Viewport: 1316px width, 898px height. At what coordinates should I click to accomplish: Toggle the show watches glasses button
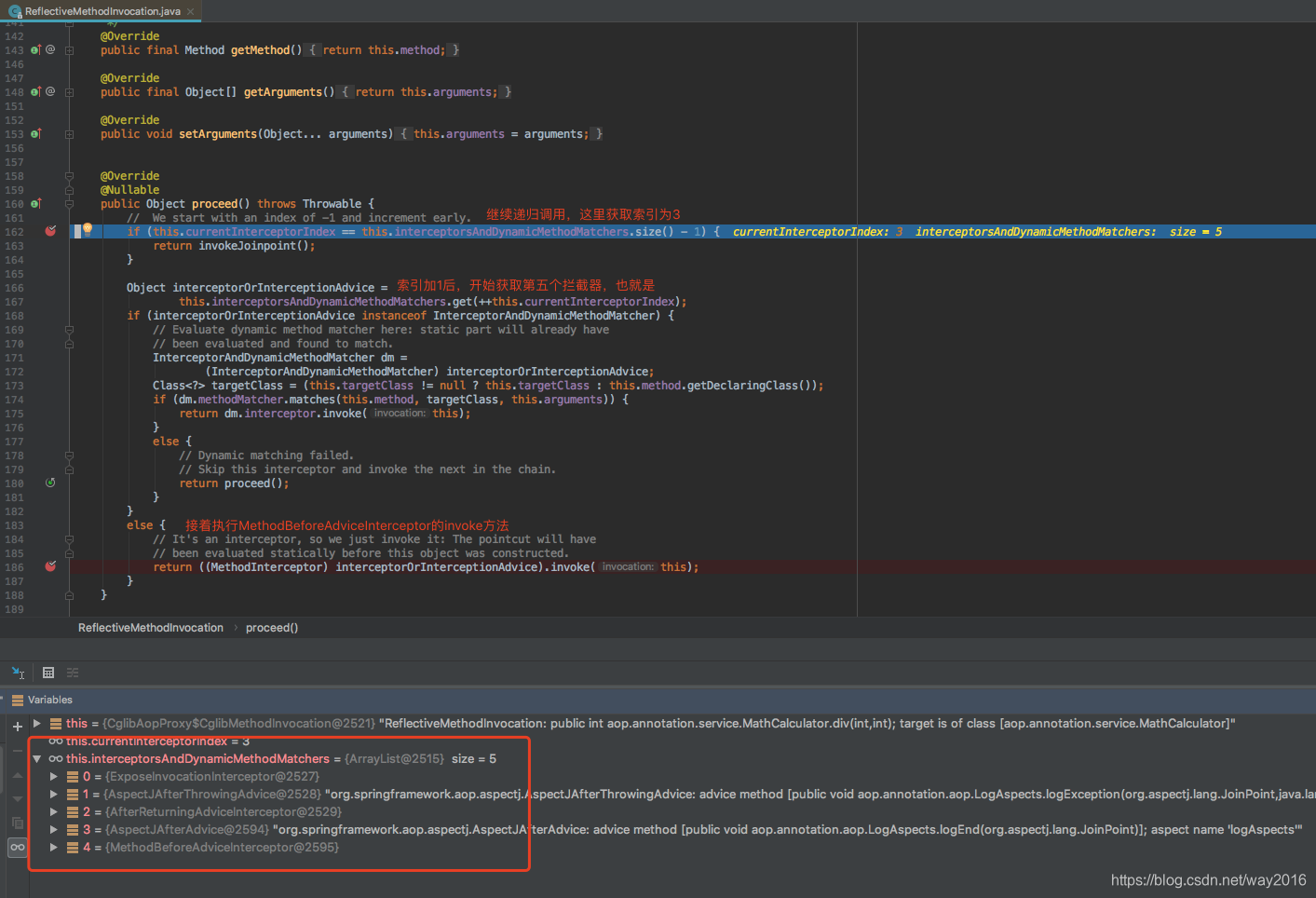coord(17,848)
